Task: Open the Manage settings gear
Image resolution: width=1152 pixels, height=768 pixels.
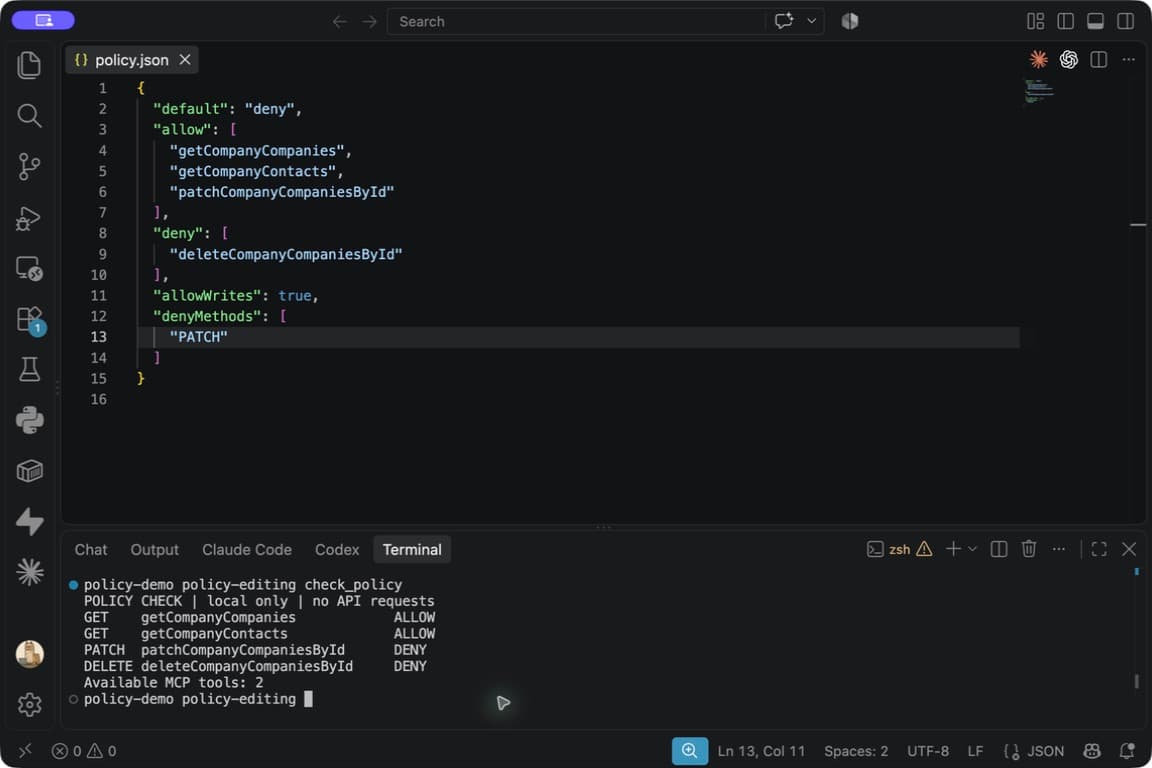Action: [29, 704]
